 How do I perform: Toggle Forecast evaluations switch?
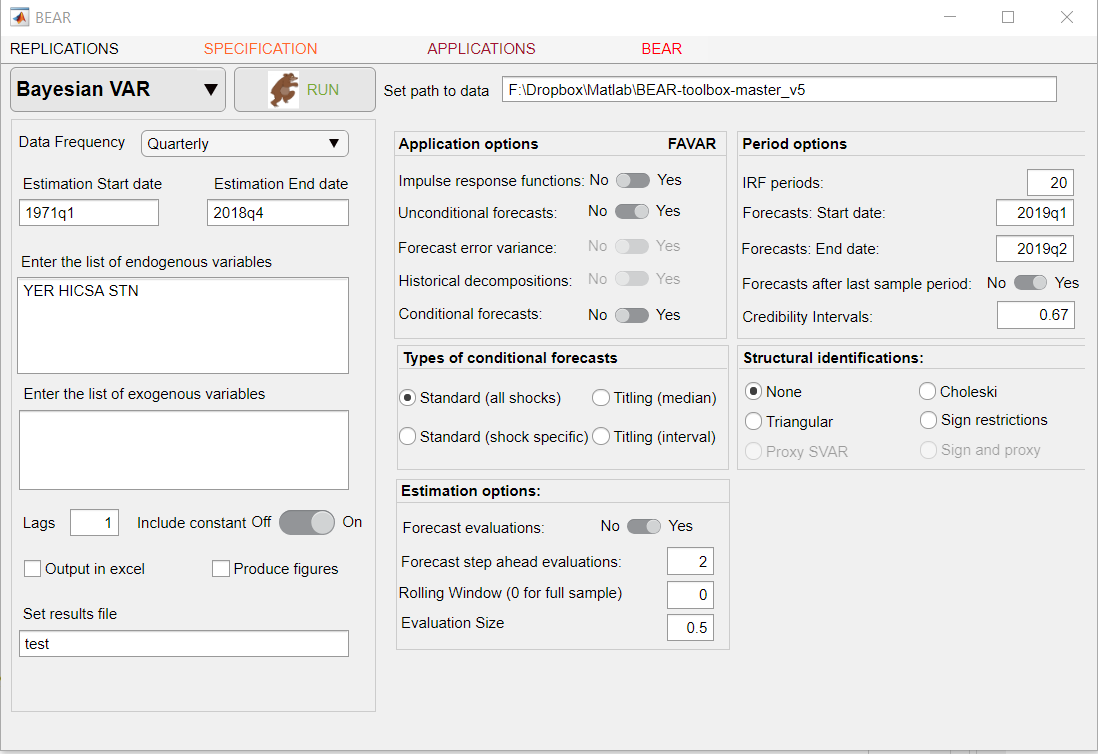[644, 526]
